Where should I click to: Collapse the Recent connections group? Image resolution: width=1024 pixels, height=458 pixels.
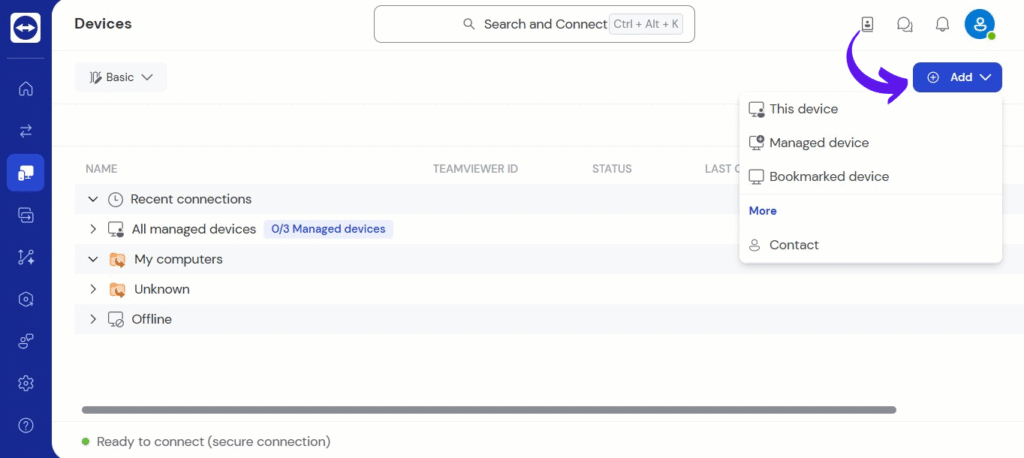click(93, 199)
